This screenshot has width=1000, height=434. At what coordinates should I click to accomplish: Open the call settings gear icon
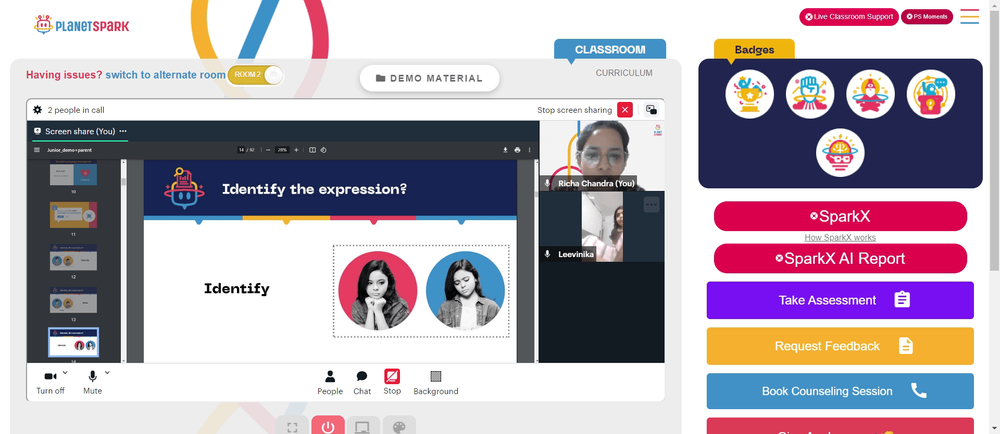[x=38, y=110]
